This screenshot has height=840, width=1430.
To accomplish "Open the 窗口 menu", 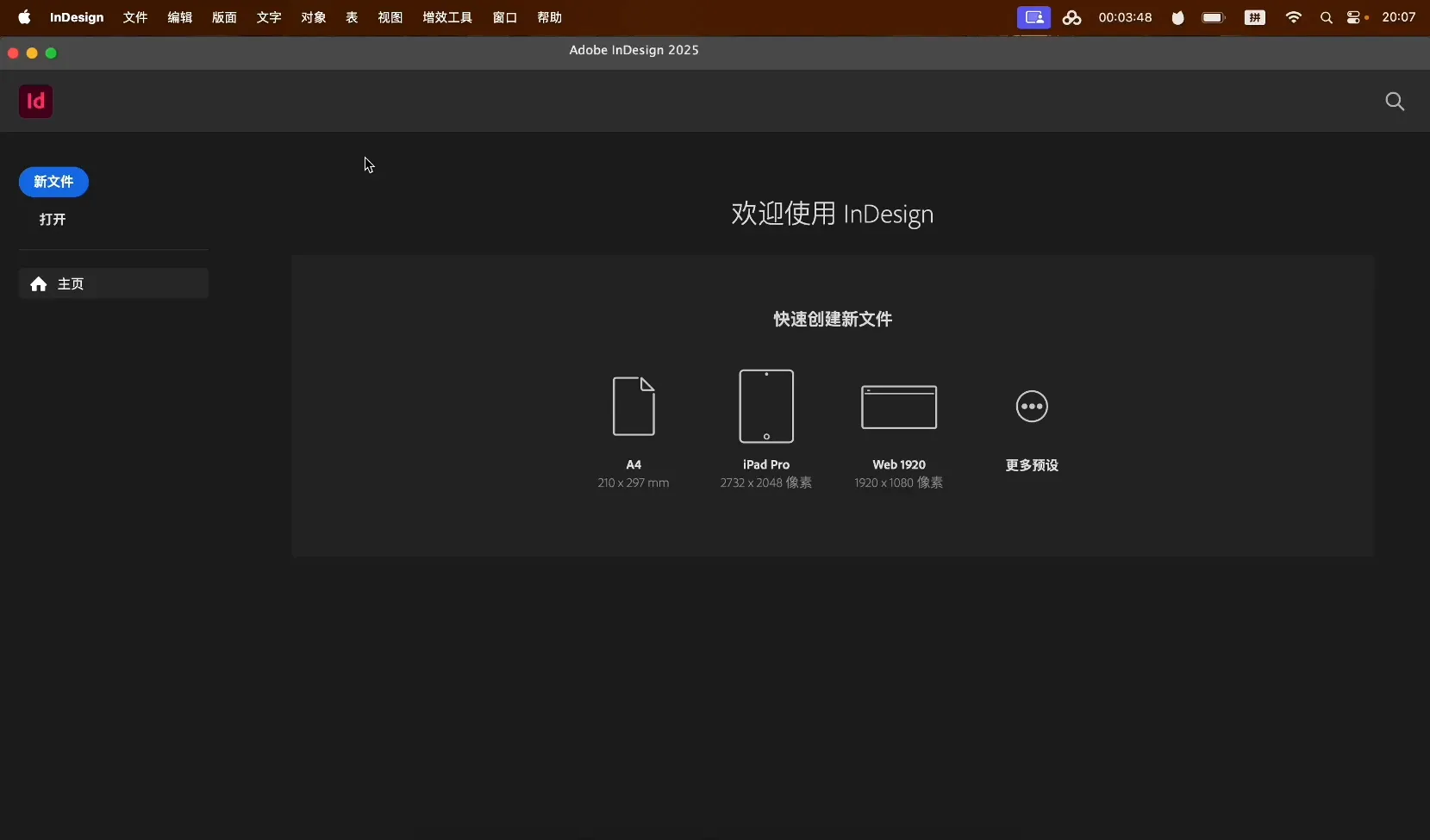I will 505,17.
